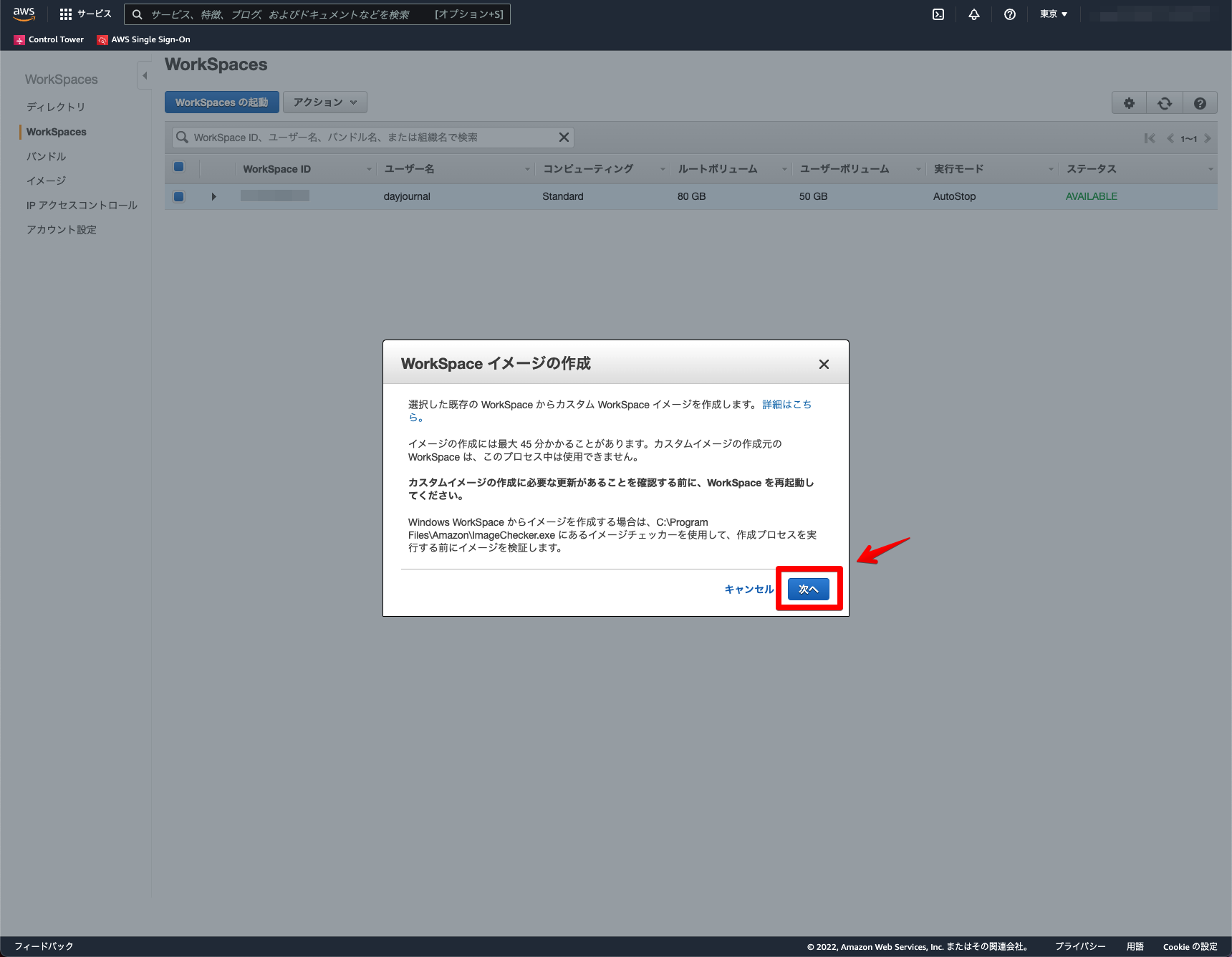Expand the dayjournal WorkSpace row details arrow
Image resolution: width=1232 pixels, height=957 pixels.
click(213, 196)
